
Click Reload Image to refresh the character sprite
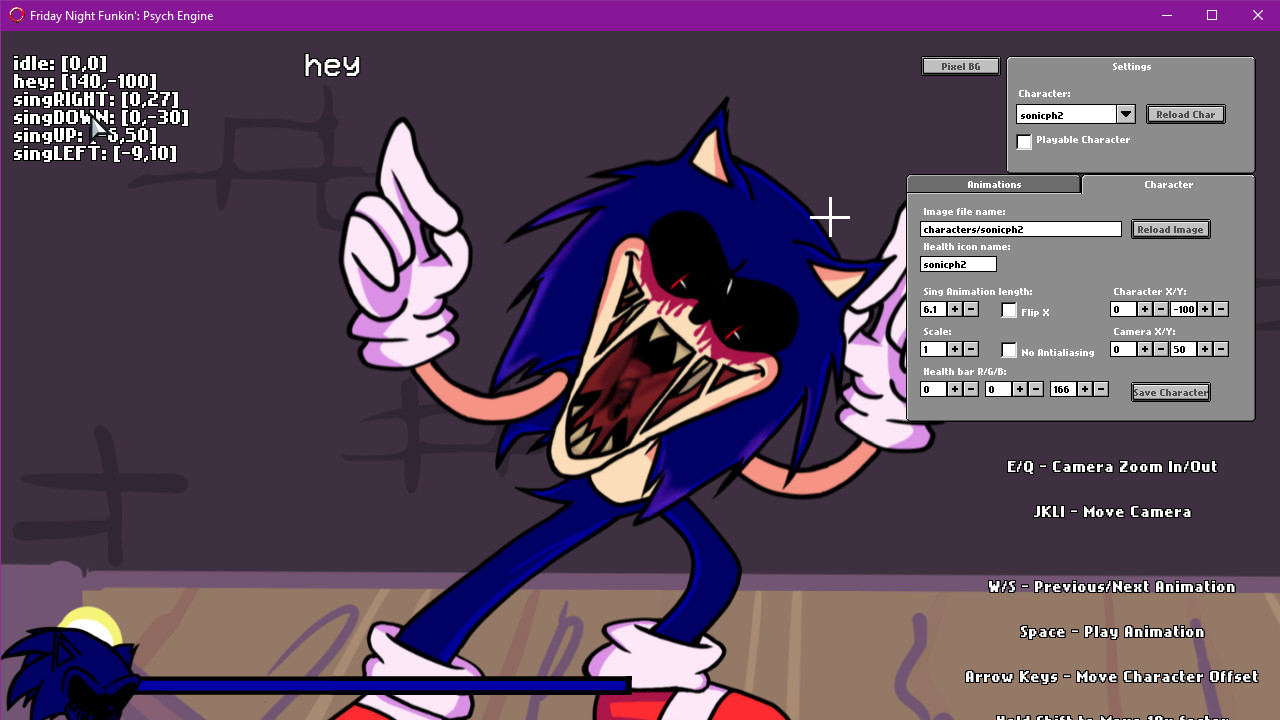coord(1170,229)
